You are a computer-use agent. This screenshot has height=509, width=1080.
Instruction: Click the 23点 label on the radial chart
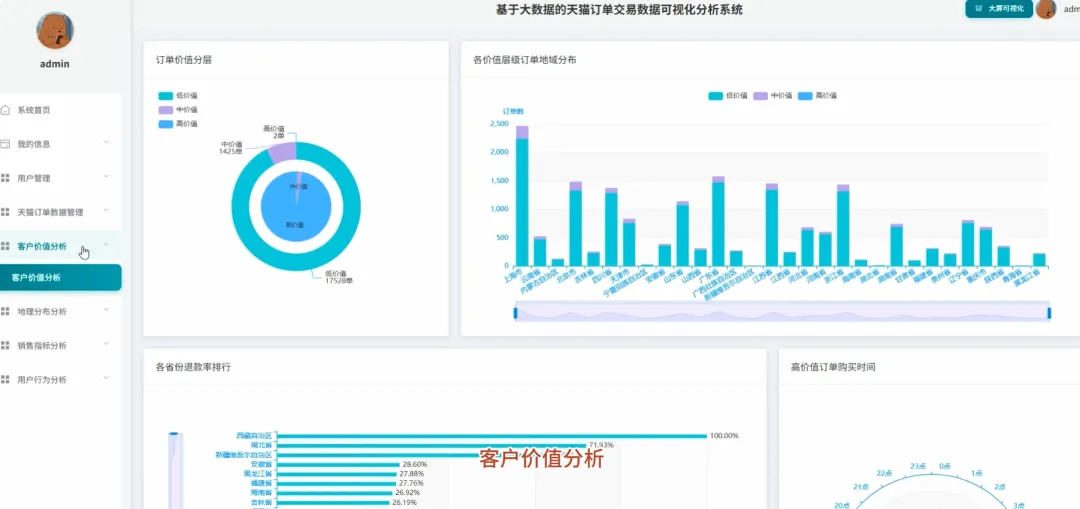click(x=917, y=466)
